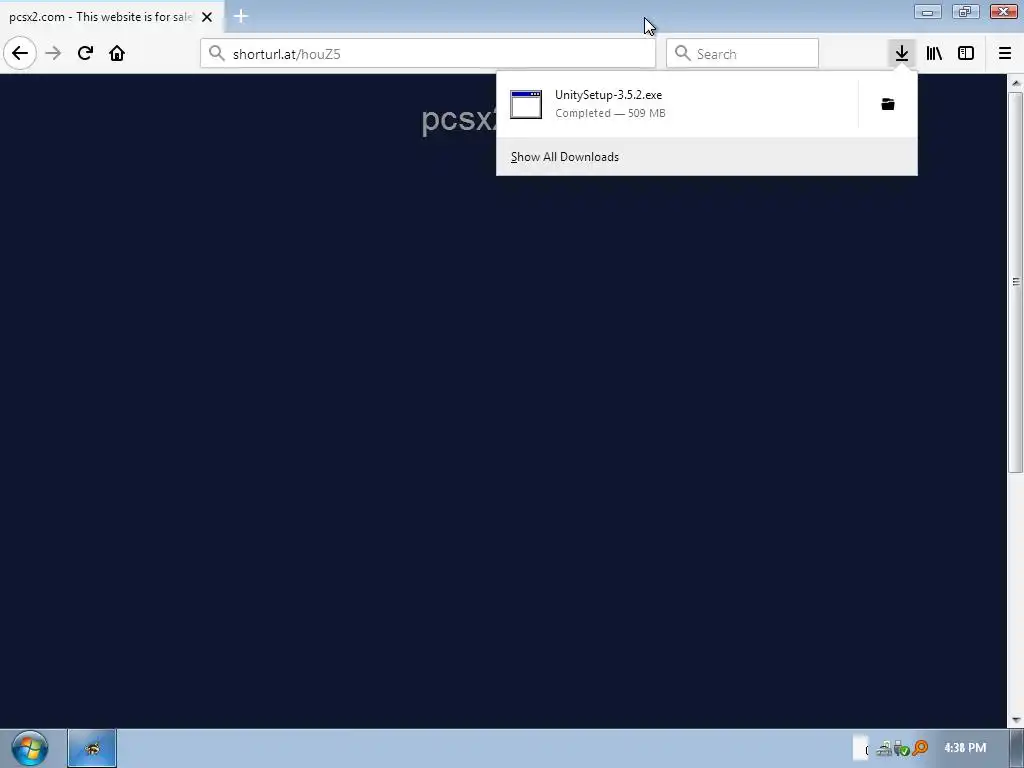Screen dimensions: 1024x768
Task: Open the Windows Start menu
Action: point(30,748)
